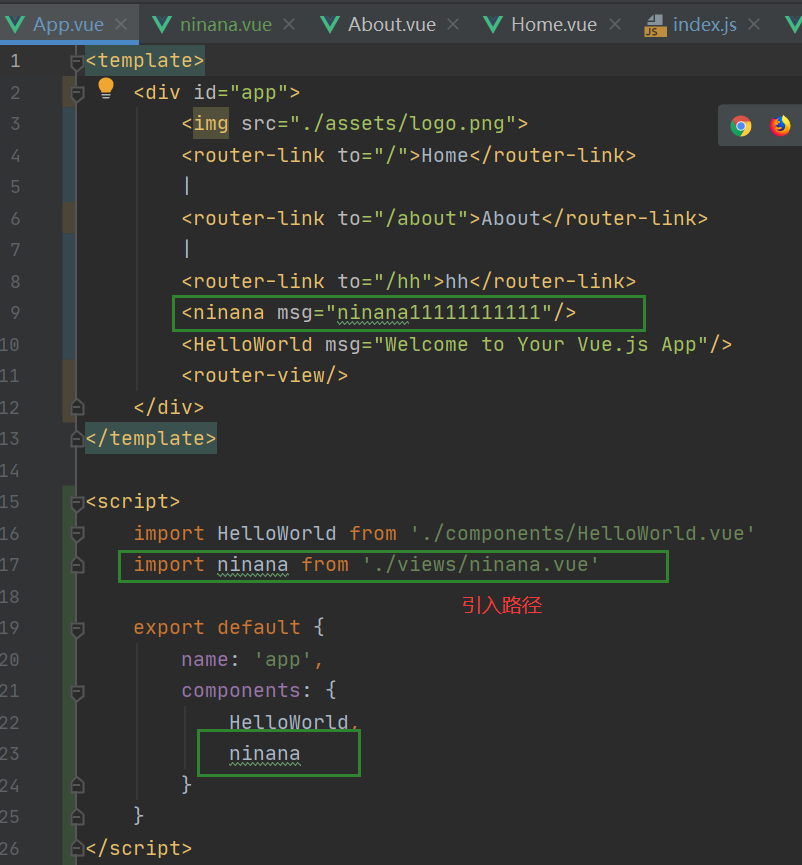Fold marker at closing brace line 24
This screenshot has height=865, width=802.
tap(77, 784)
